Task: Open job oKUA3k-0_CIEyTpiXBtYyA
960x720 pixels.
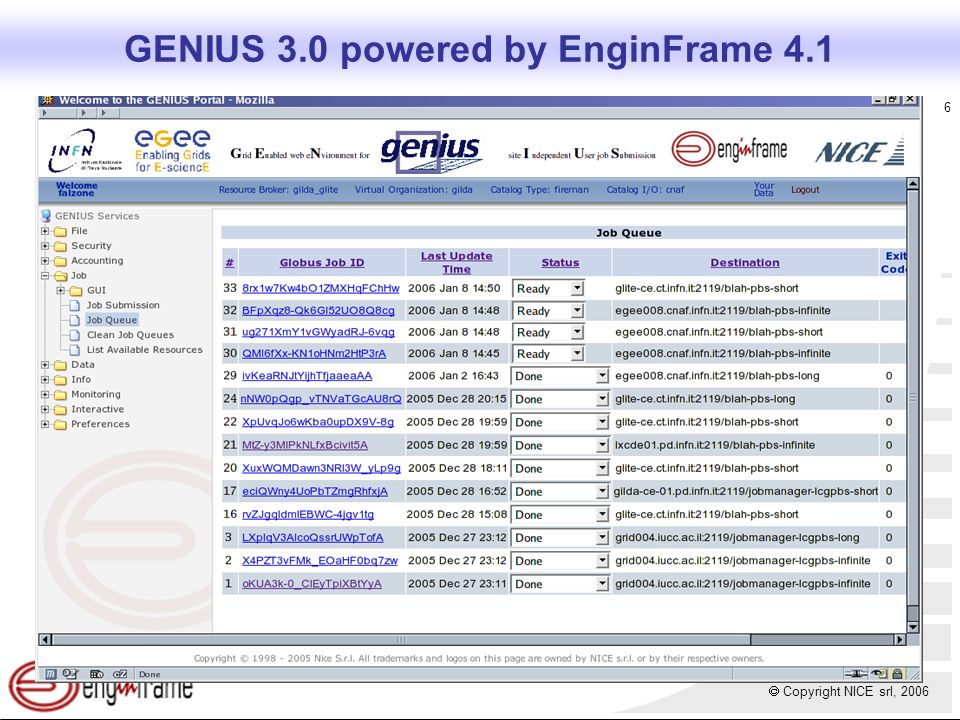Action: click(x=312, y=584)
